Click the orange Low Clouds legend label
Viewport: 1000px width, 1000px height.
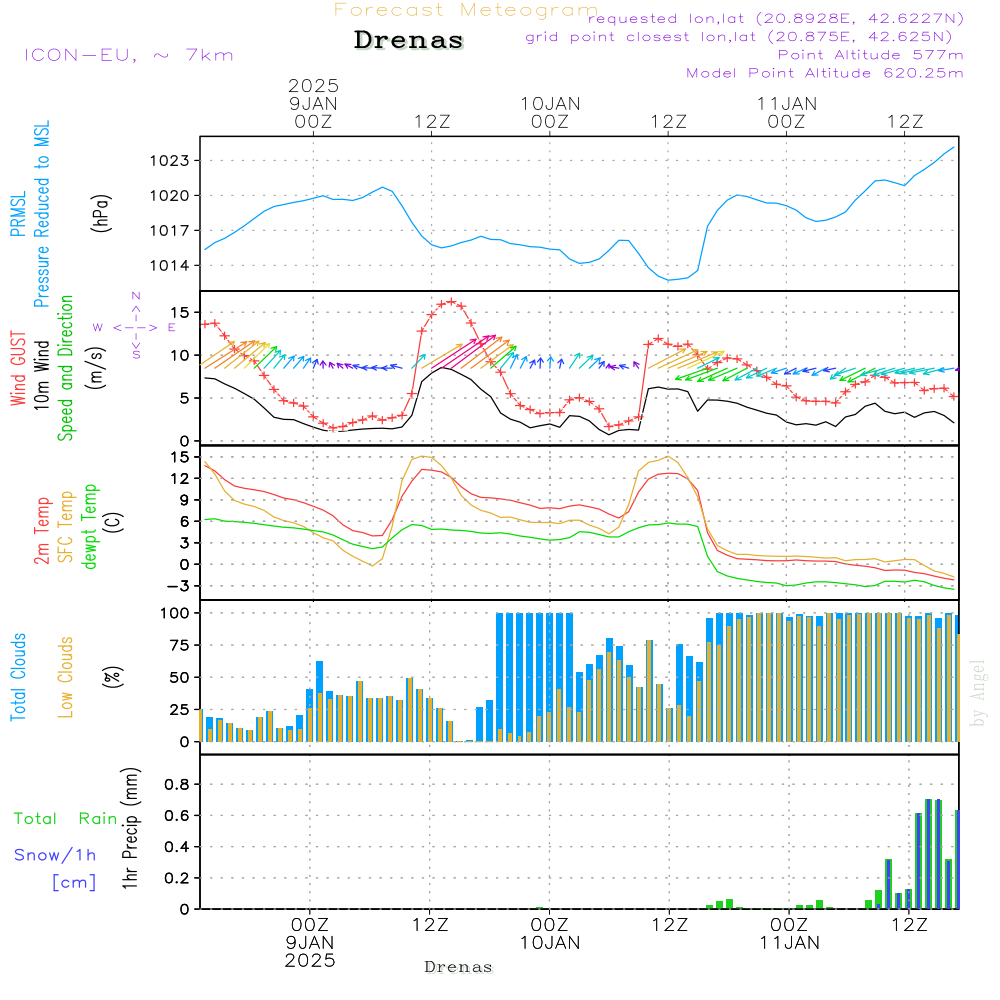click(66, 677)
